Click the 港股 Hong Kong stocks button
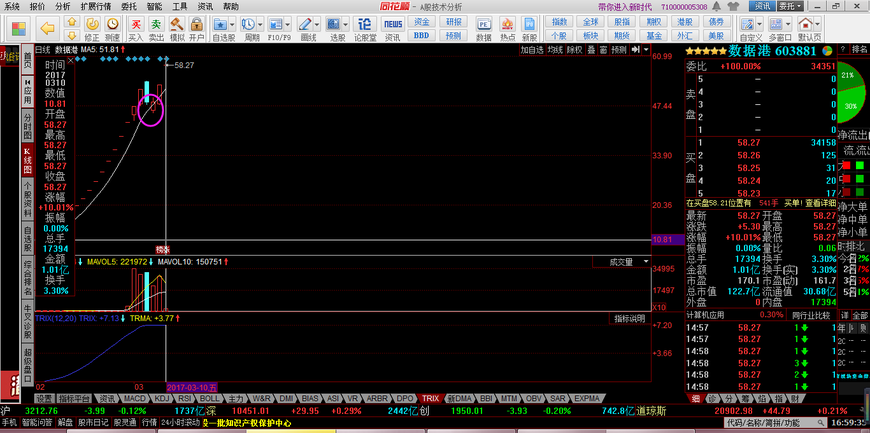This screenshot has height=433, width=870. (x=685, y=22)
